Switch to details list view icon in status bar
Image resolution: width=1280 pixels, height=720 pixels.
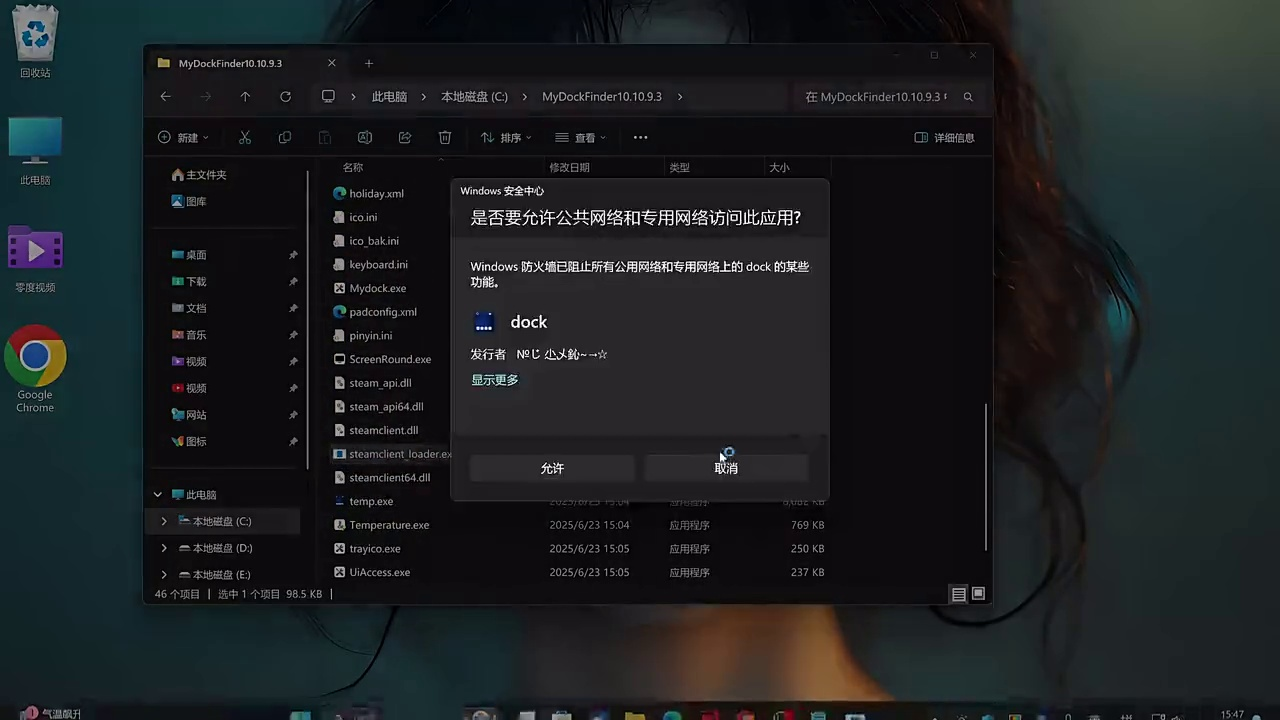pos(959,594)
